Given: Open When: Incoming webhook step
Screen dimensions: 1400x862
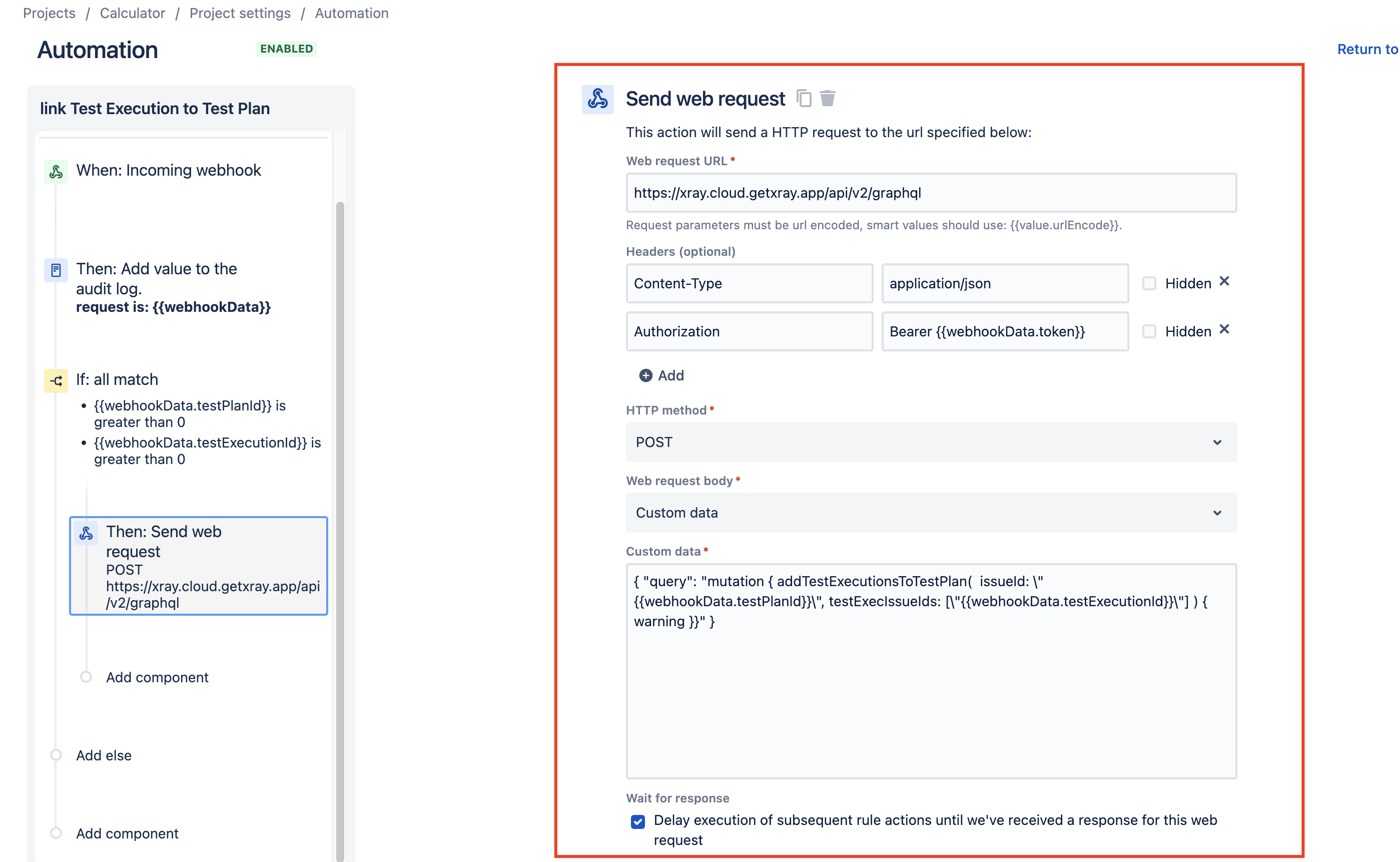Looking at the screenshot, I should (x=168, y=170).
